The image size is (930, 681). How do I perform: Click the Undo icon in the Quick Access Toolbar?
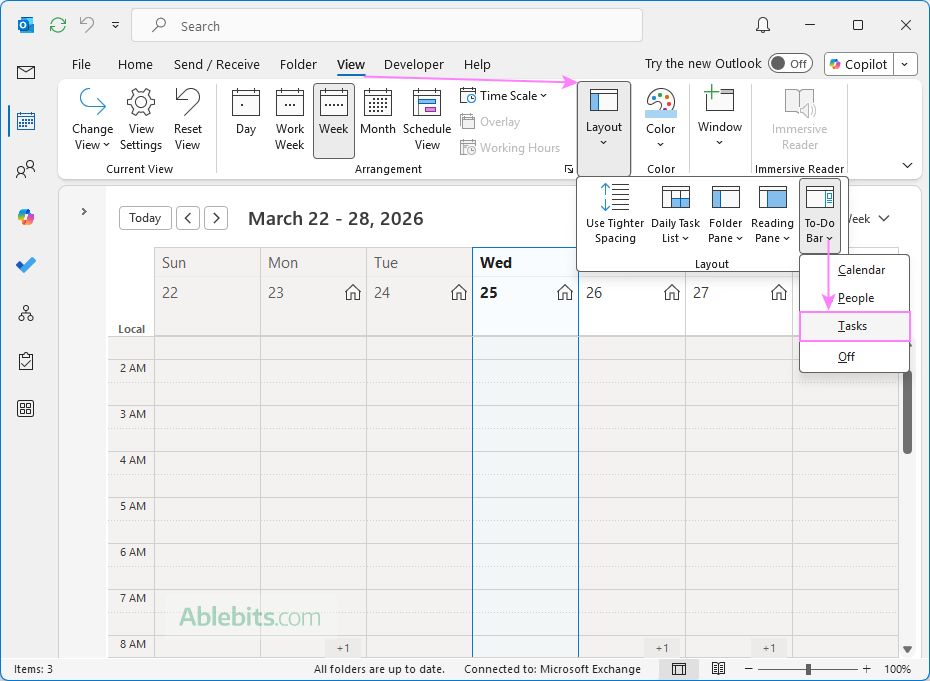[x=89, y=25]
